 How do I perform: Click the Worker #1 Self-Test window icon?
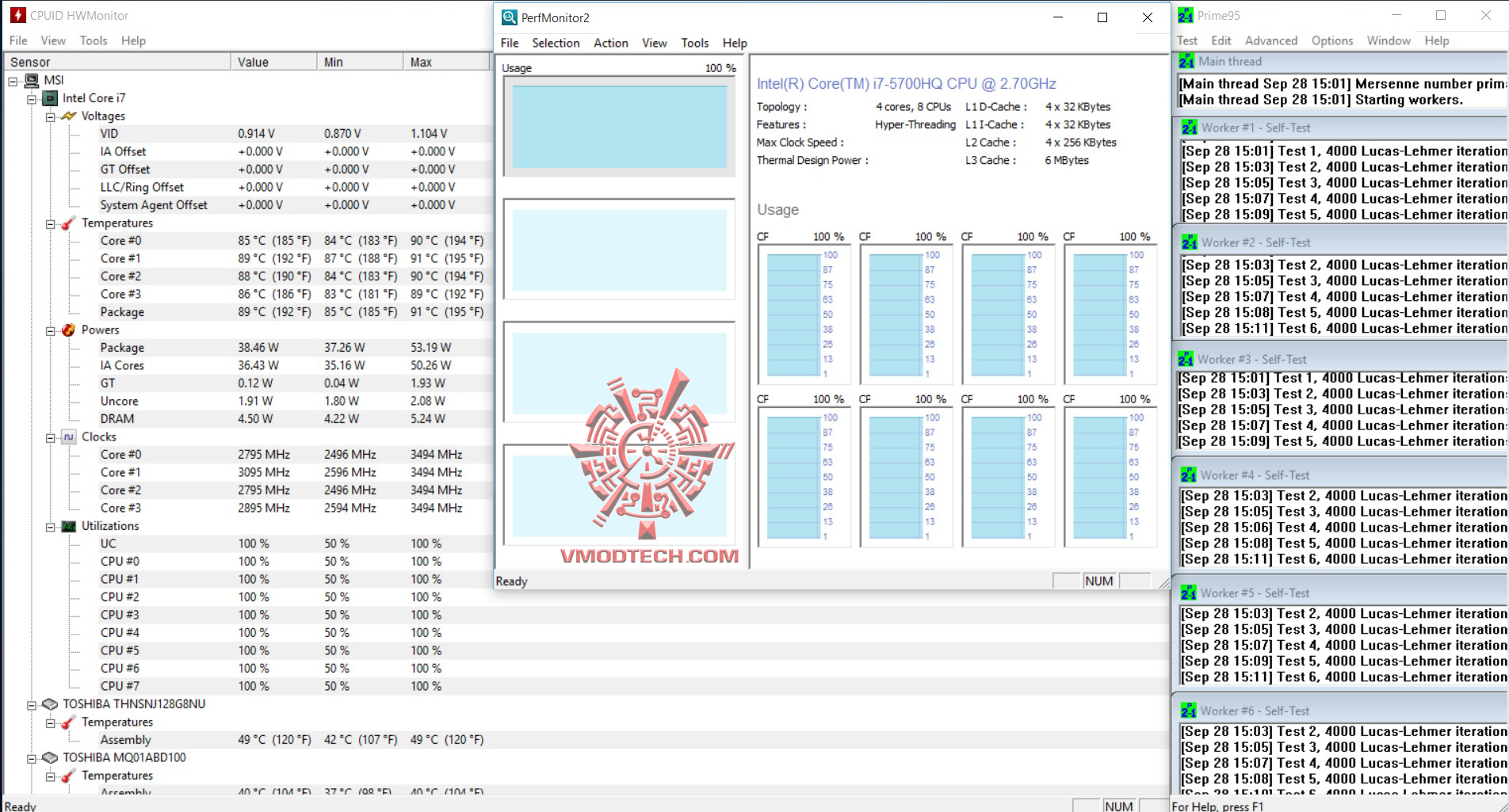[1189, 128]
